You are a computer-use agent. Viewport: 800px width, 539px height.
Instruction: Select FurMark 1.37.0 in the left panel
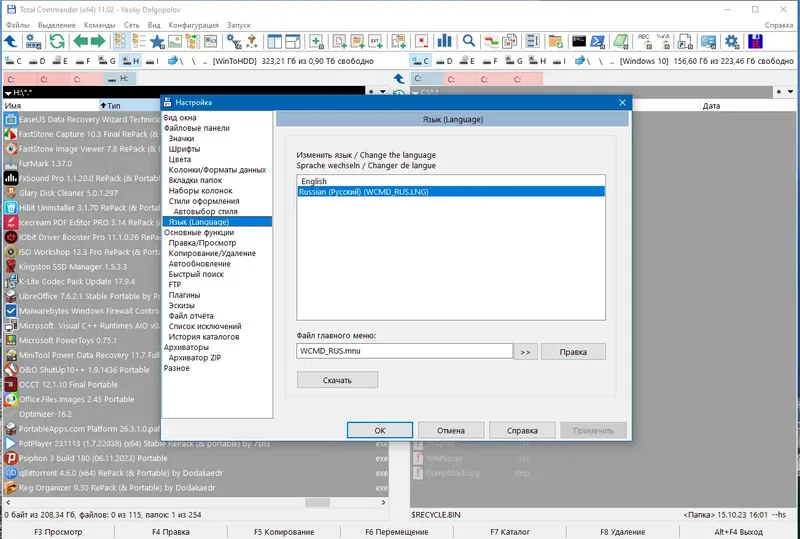(x=45, y=163)
